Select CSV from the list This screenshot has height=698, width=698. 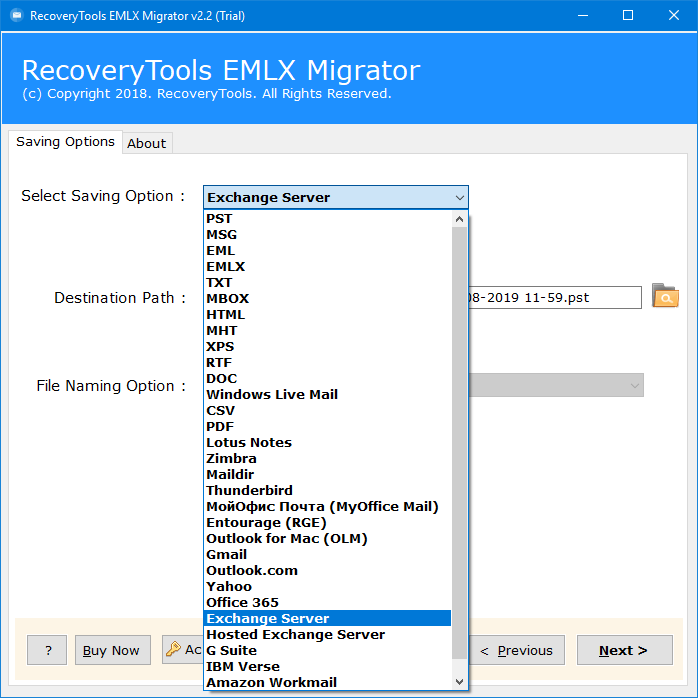[x=327, y=411]
